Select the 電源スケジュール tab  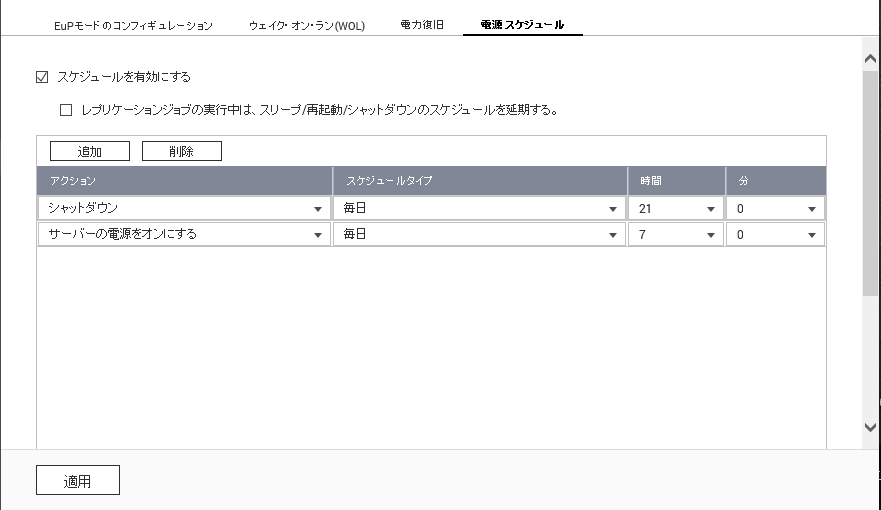click(522, 25)
